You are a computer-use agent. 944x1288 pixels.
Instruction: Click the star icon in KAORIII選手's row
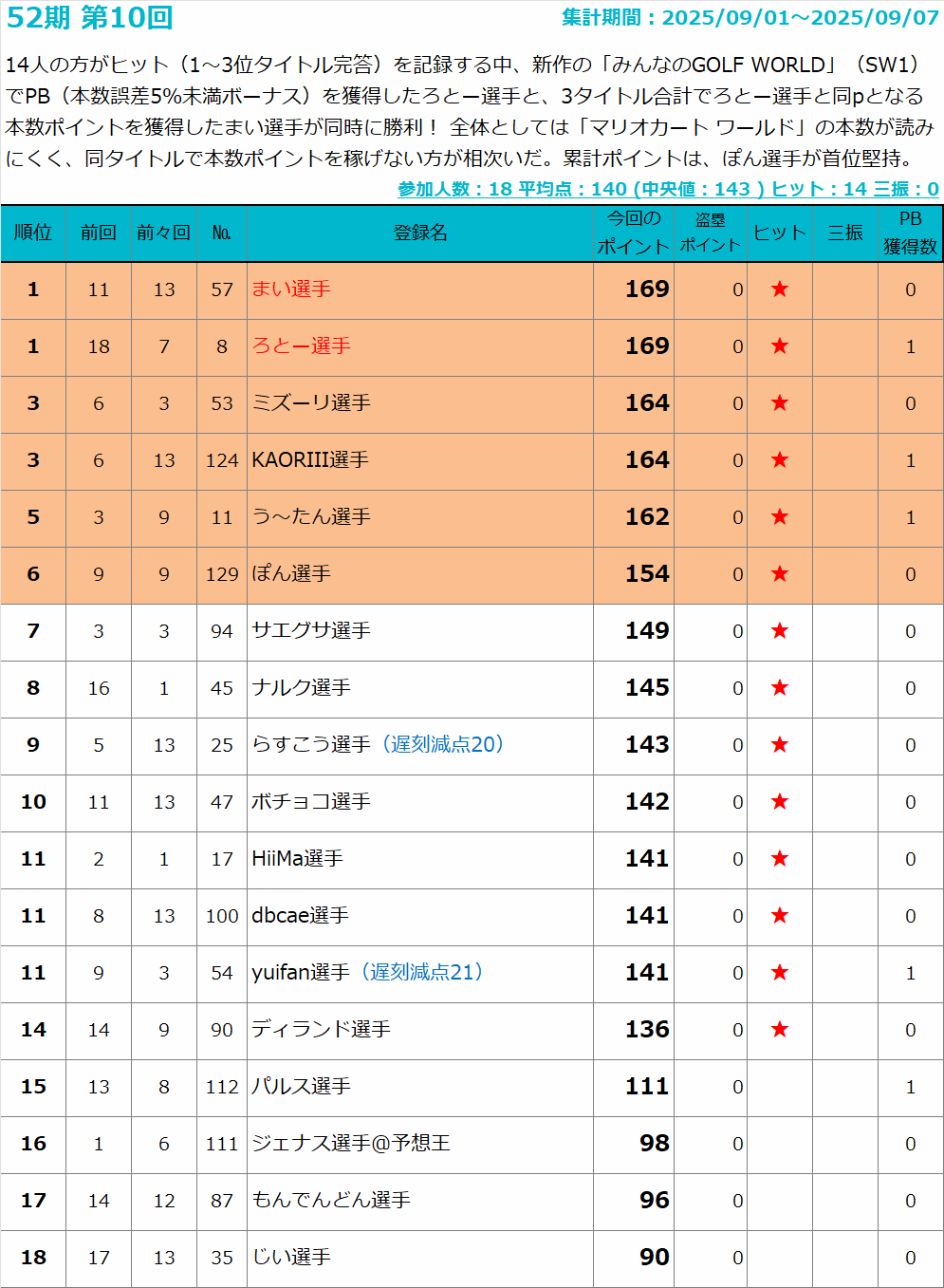(779, 460)
